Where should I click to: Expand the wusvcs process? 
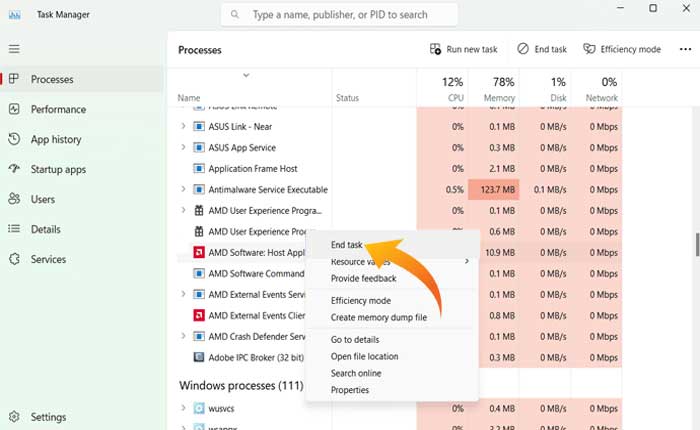point(183,408)
